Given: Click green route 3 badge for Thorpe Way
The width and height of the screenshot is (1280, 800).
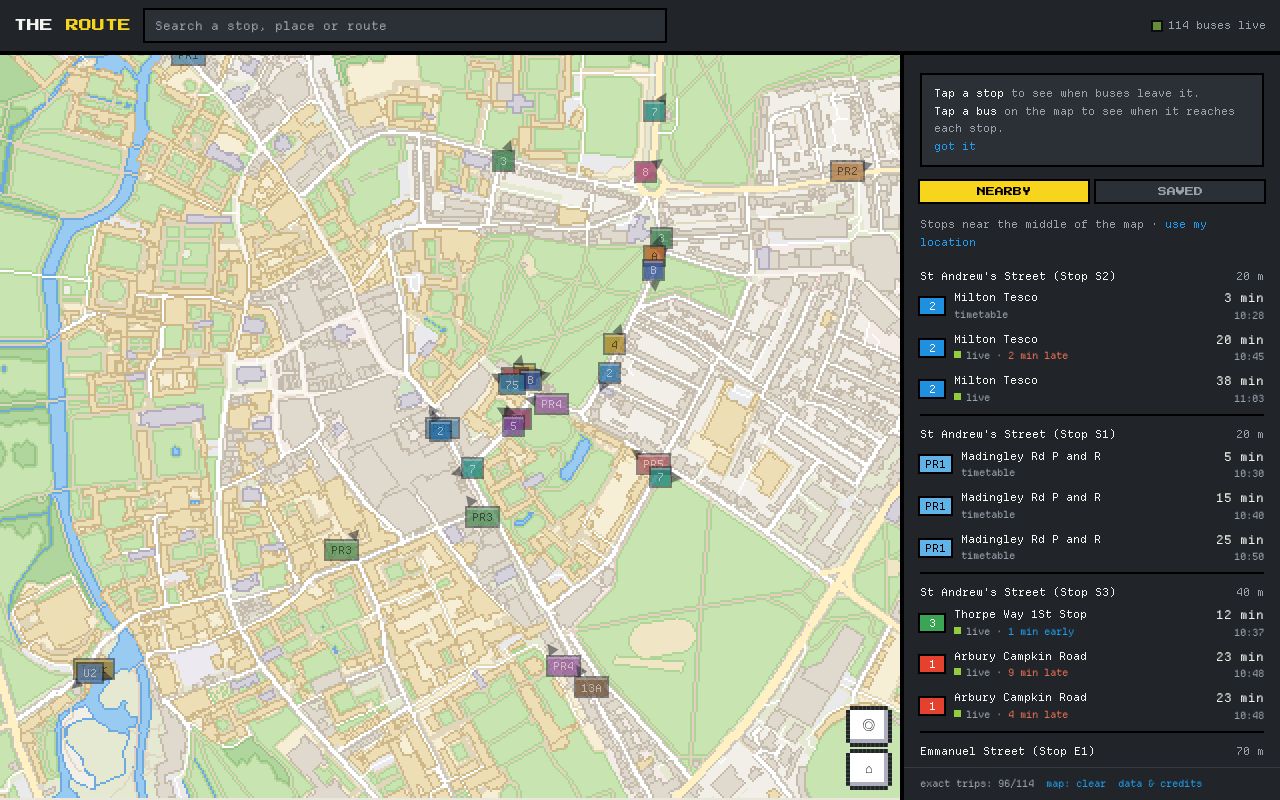Looking at the screenshot, I should (932, 623).
